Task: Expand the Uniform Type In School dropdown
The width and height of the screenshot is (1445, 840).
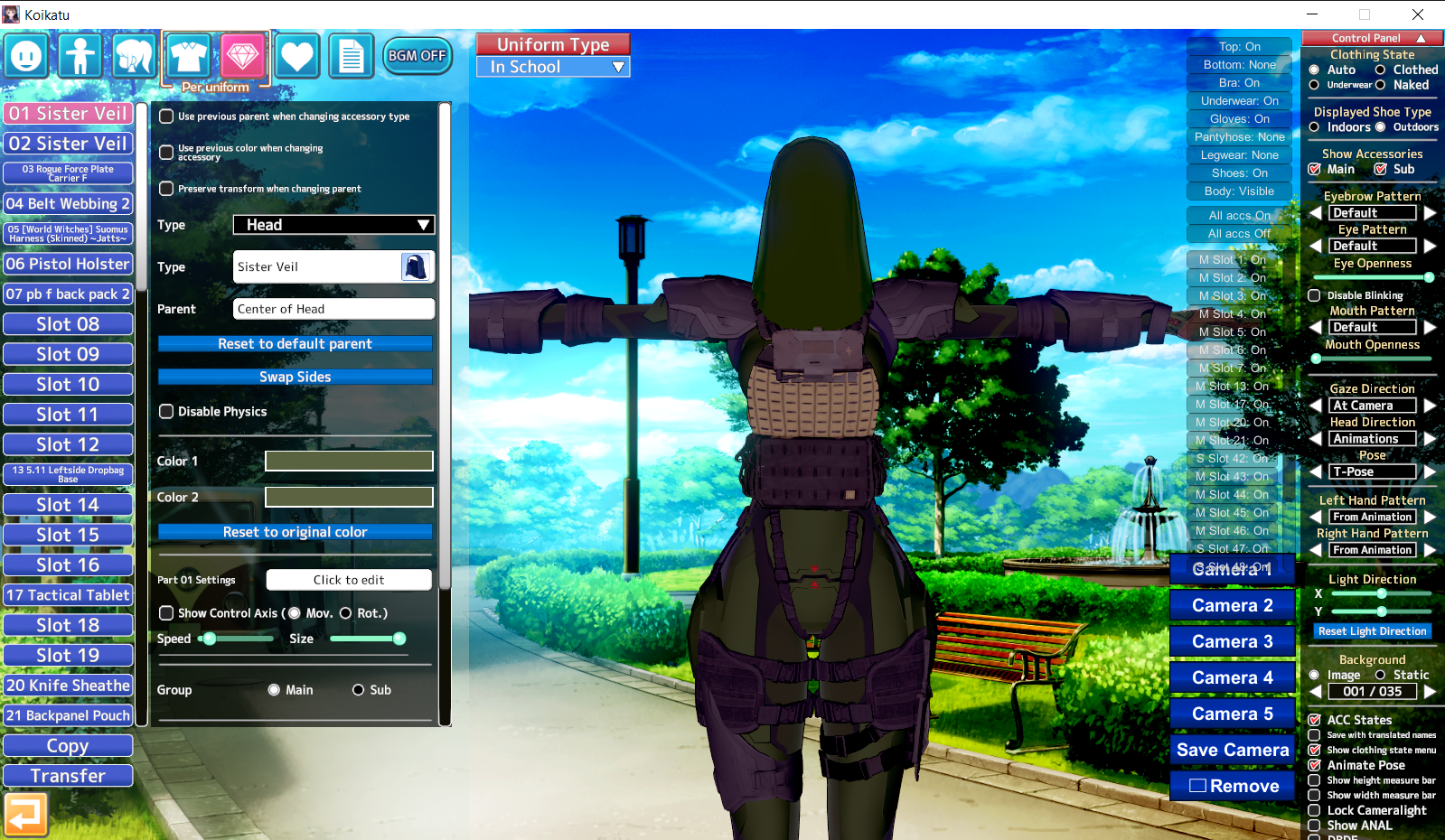Action: (x=553, y=67)
